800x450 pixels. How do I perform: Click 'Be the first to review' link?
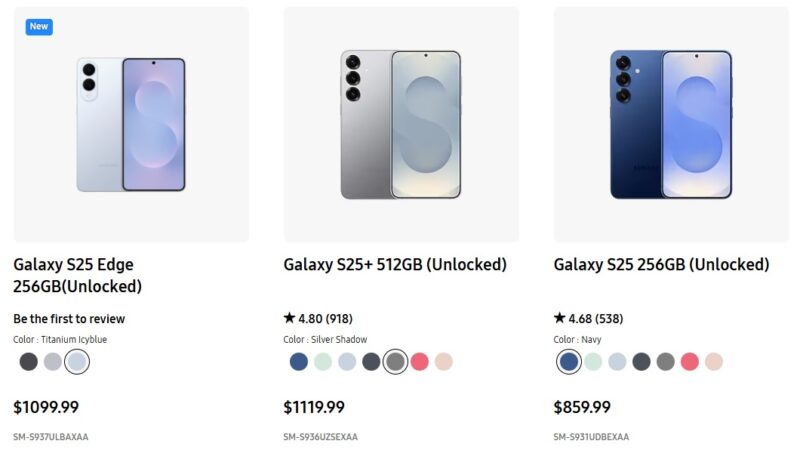[x=69, y=319]
